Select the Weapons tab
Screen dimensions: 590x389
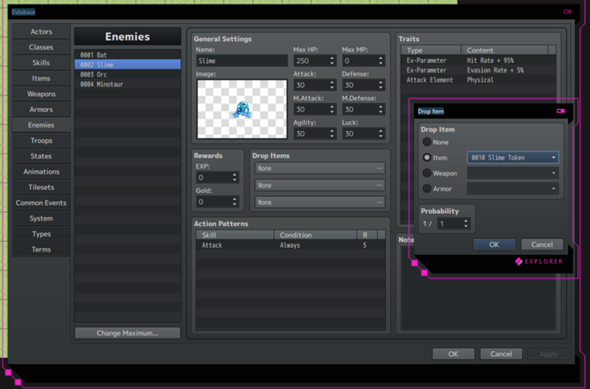(x=41, y=94)
